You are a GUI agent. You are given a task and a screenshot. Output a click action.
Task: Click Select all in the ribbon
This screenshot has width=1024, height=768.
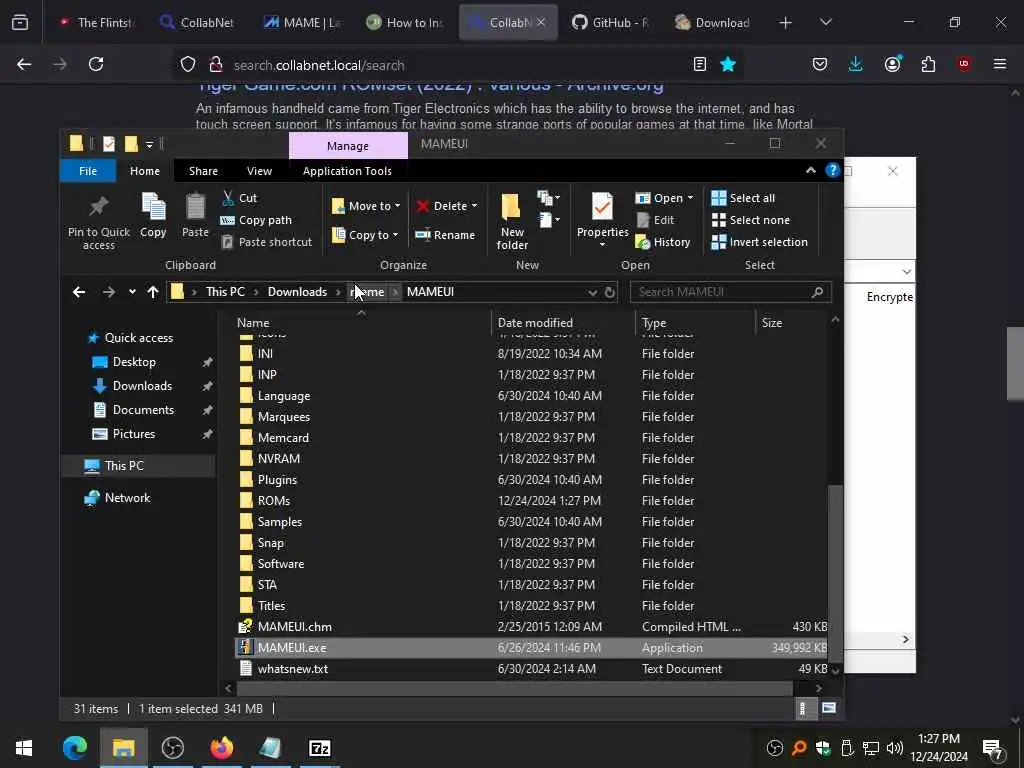pyautogui.click(x=743, y=198)
